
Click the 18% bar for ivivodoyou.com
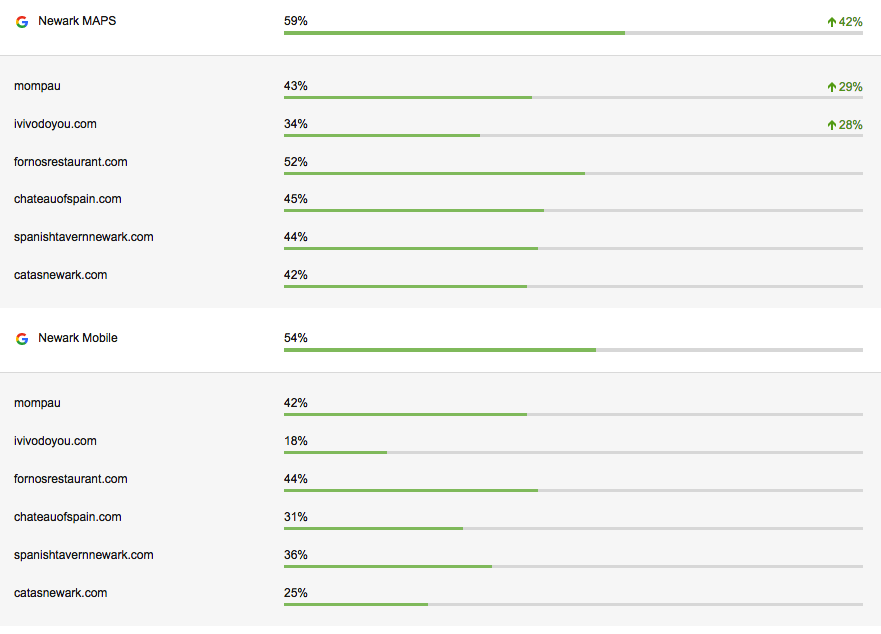click(x=573, y=453)
